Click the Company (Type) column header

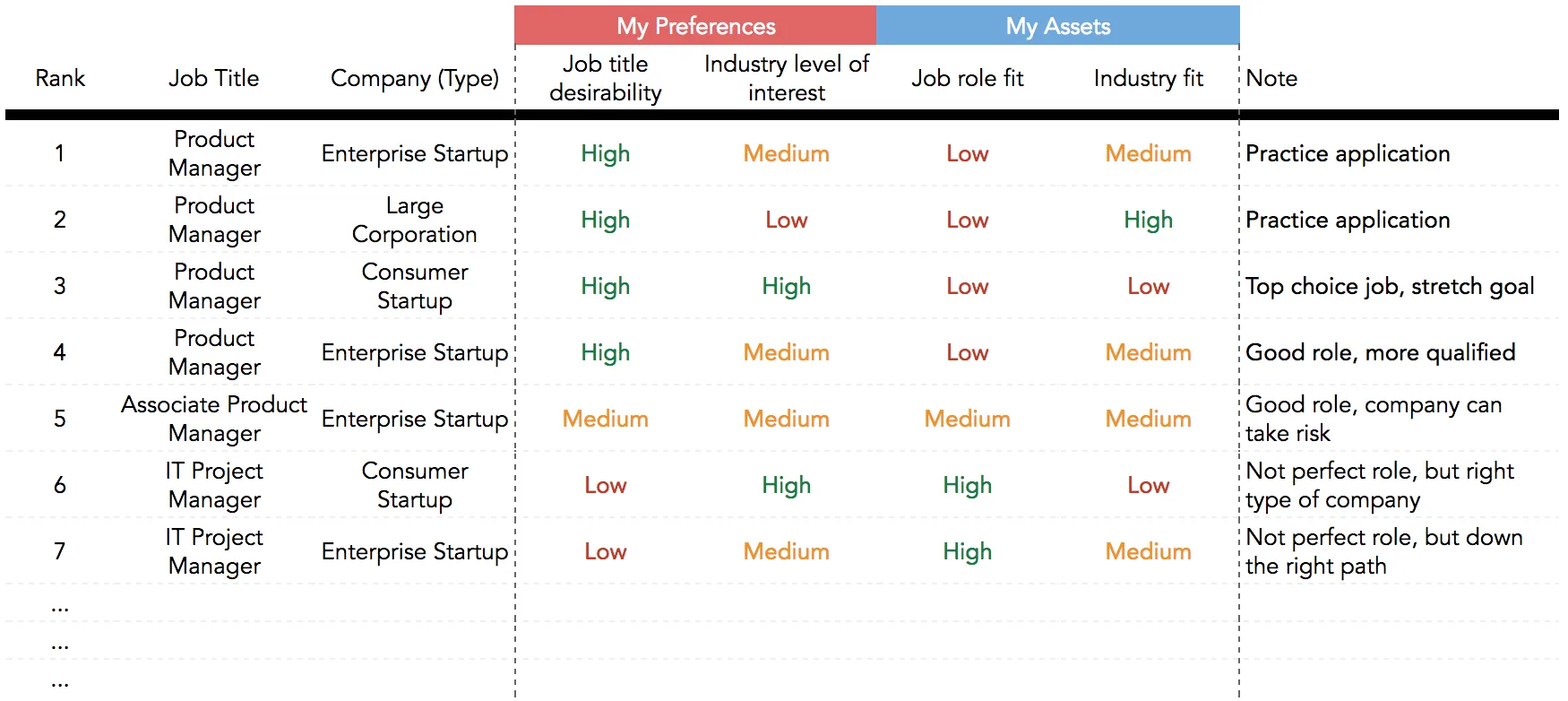coord(414,79)
